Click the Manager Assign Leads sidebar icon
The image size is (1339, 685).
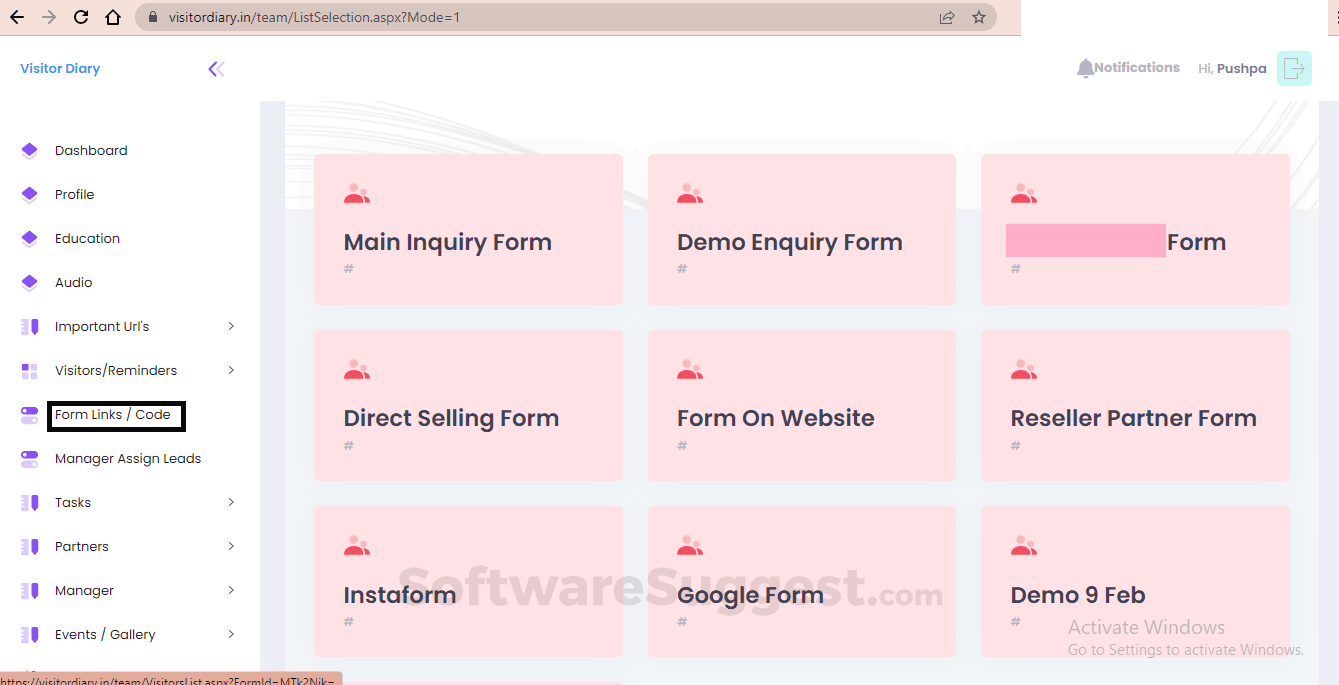tap(28, 458)
